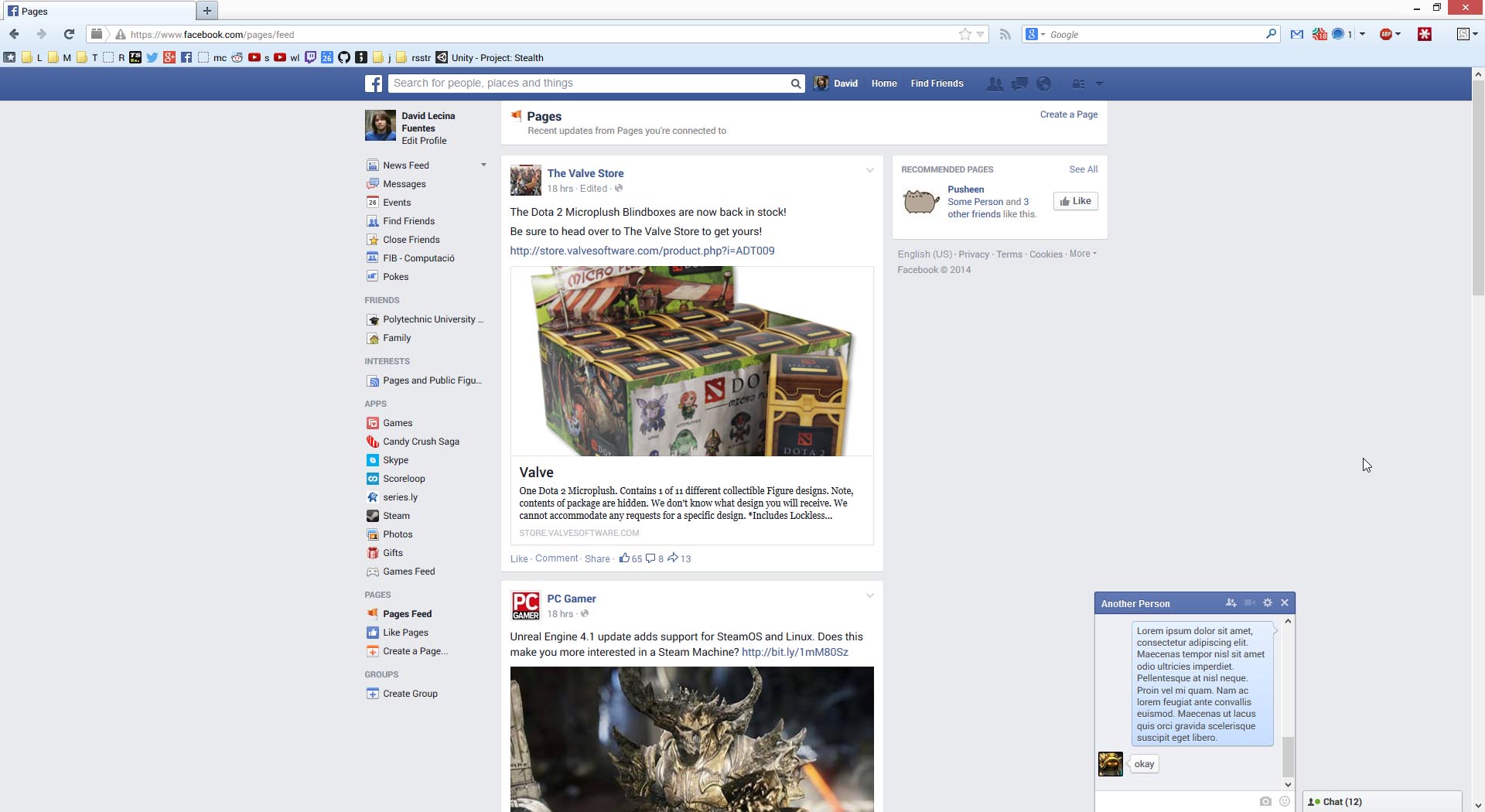Open the Google+ bookmark icon
1485x812 pixels.
click(169, 57)
